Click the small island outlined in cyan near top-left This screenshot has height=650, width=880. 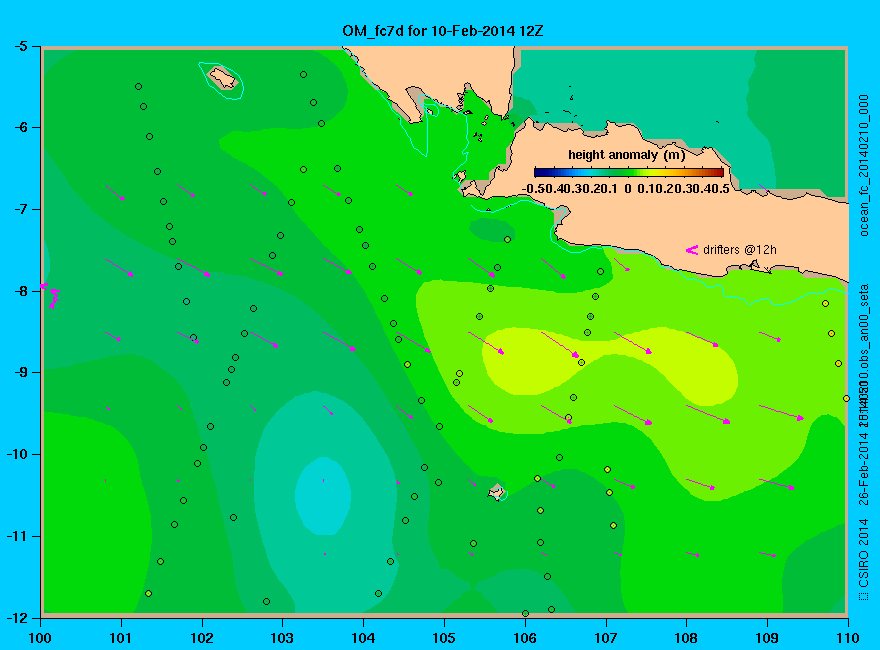point(222,78)
